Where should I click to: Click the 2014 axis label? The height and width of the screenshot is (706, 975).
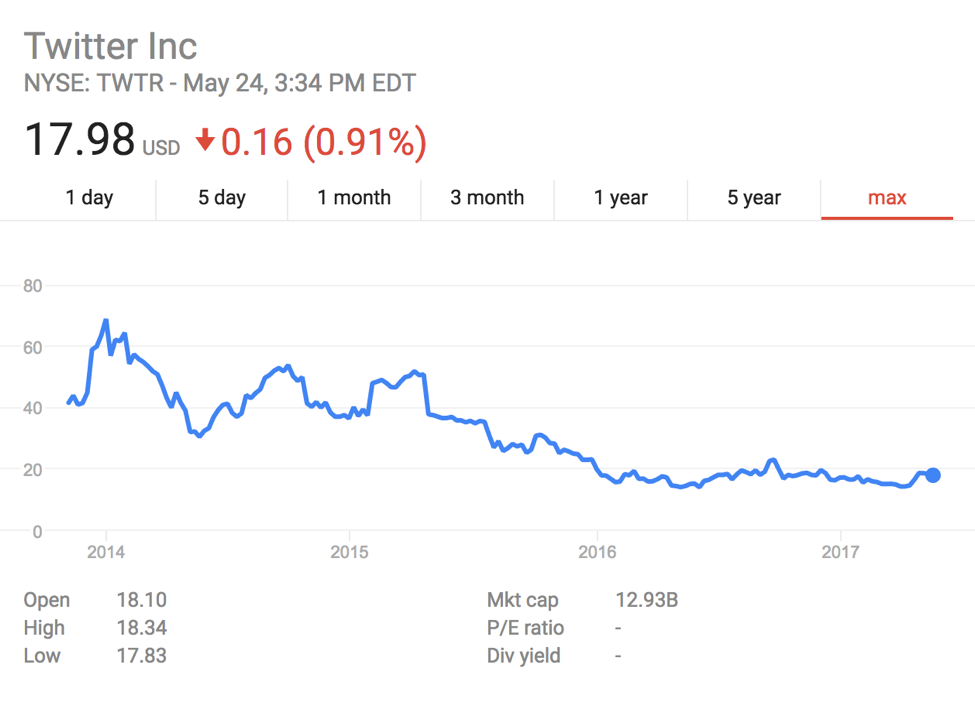click(106, 552)
